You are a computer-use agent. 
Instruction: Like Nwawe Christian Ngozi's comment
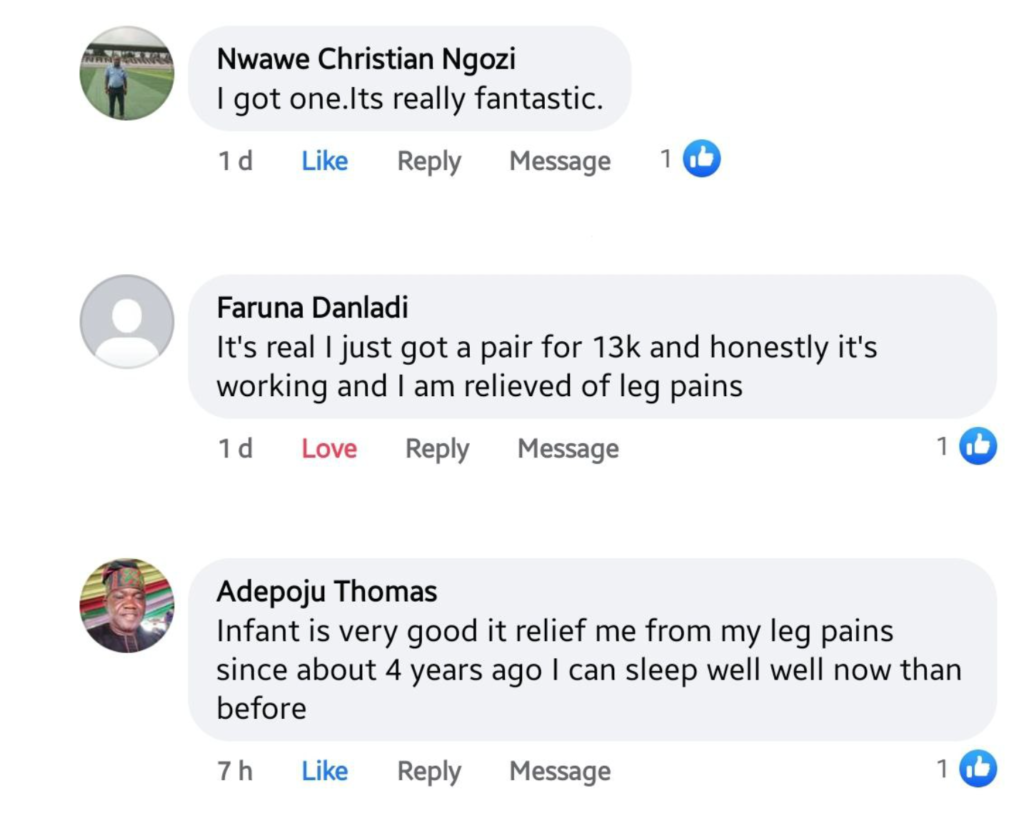click(x=325, y=161)
